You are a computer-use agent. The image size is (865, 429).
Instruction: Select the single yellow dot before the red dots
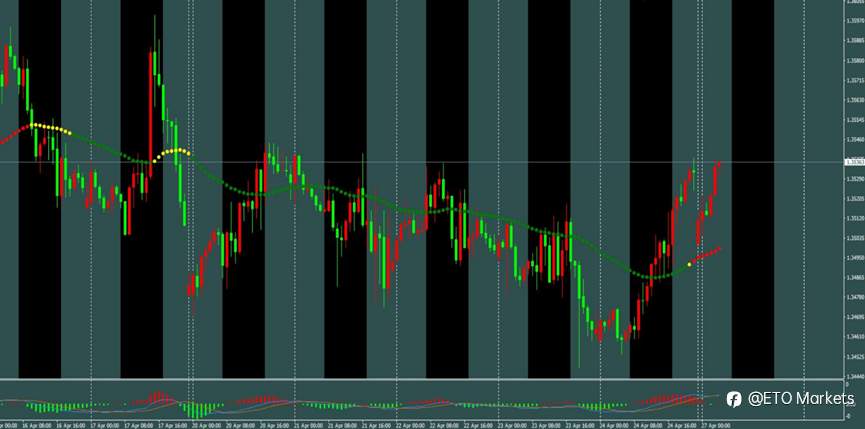(x=690, y=265)
